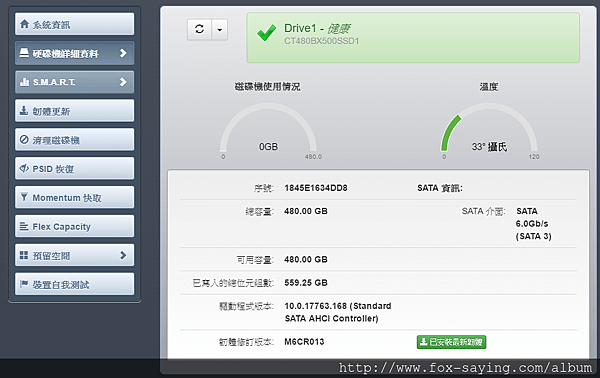Viewport: 600px width, 378px height.
Task: Click the flag icon for 裝置自我測試
Action: (x=24, y=284)
